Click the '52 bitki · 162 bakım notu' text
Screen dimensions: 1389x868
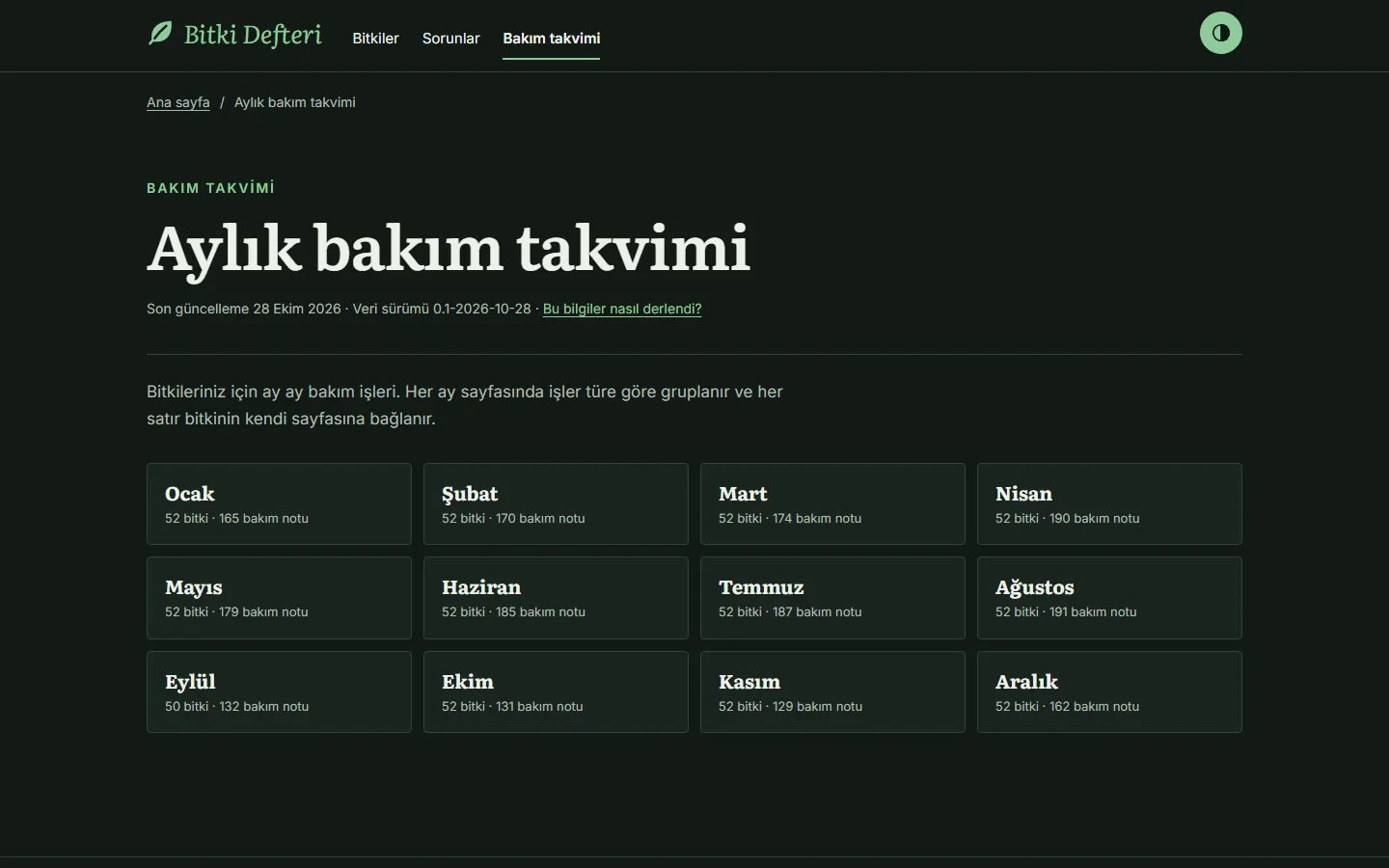click(x=1067, y=707)
